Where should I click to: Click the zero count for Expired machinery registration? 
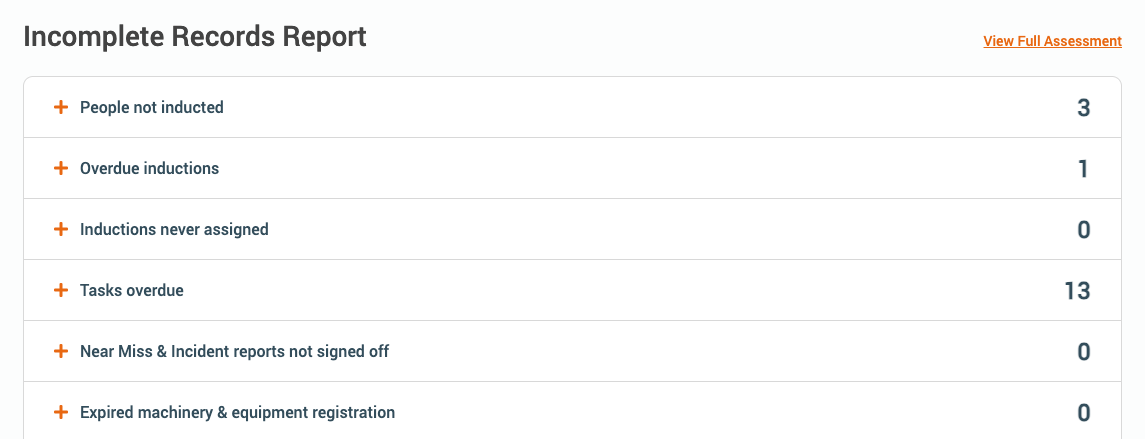(1083, 413)
